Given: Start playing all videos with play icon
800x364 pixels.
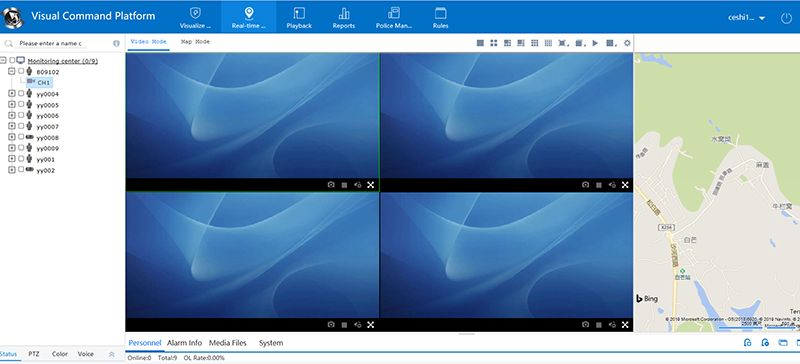Looking at the screenshot, I should click(x=595, y=43).
